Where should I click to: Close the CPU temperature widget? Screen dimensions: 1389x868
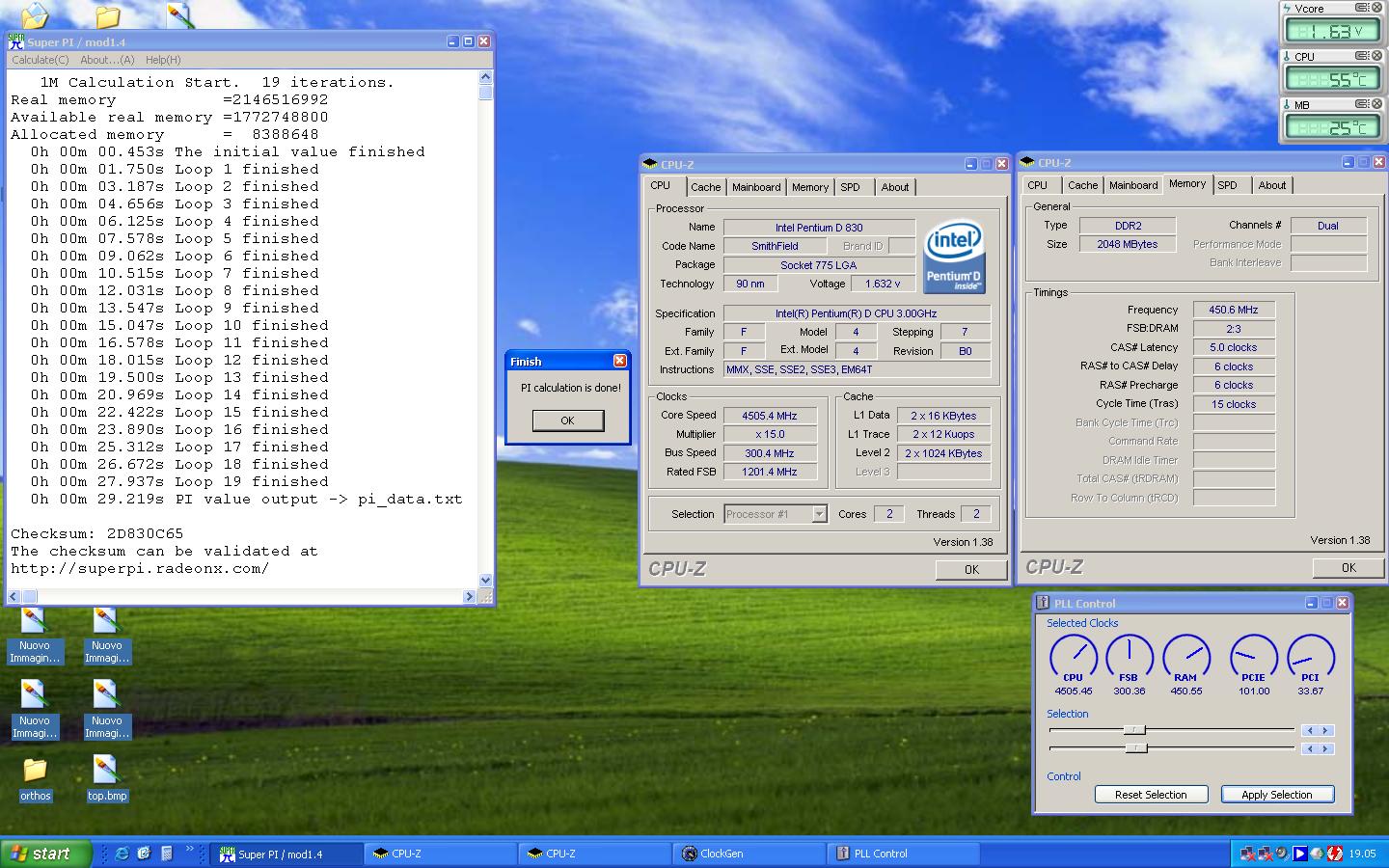point(1376,56)
